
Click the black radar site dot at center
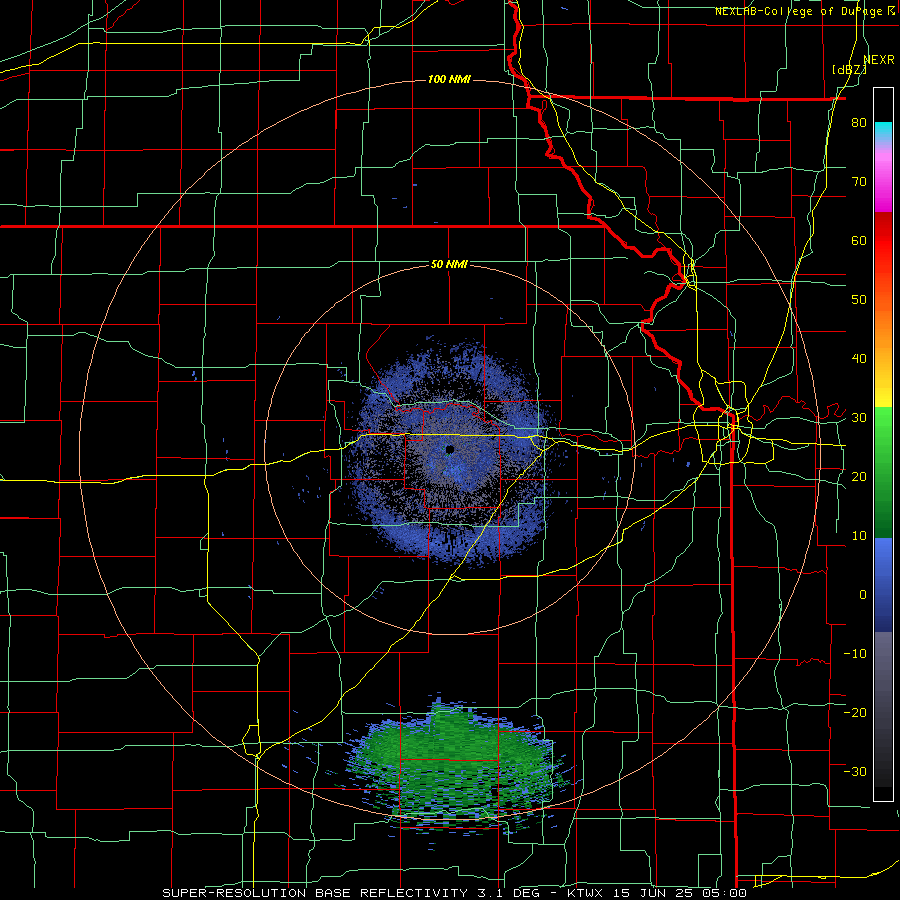point(450,449)
